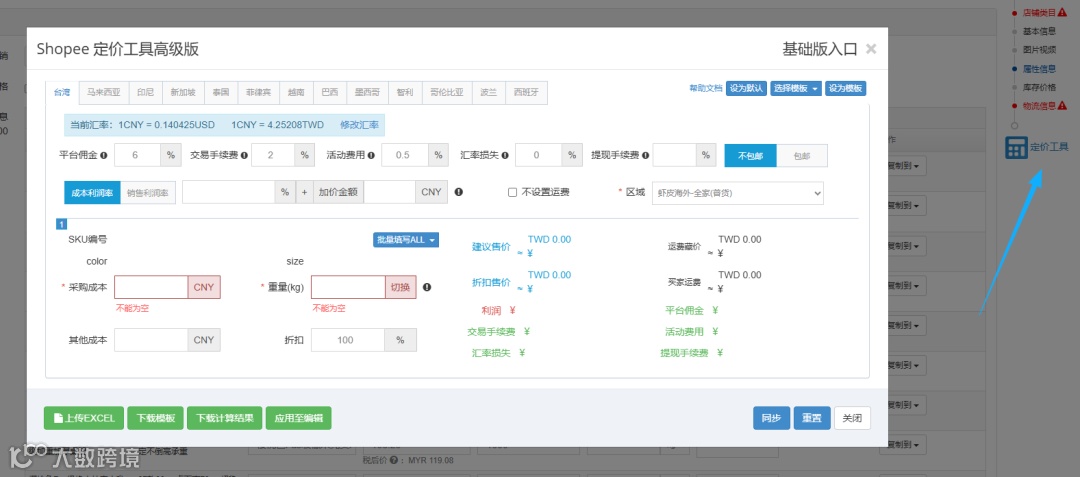This screenshot has width=1080, height=477.
Task: Focus the 加价金额 CNY field
Action: (389, 192)
